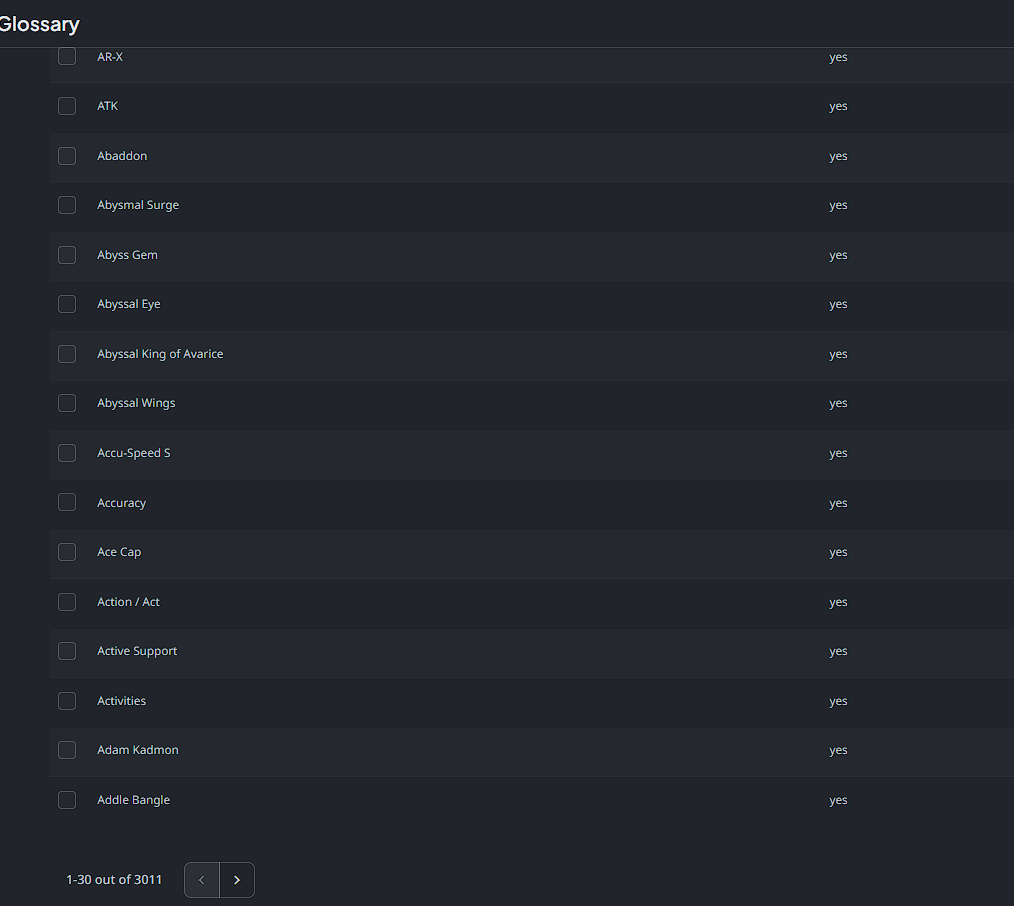Image resolution: width=1014 pixels, height=906 pixels.
Task: Tick the Abyssal Wings checkbox
Action: tap(67, 403)
